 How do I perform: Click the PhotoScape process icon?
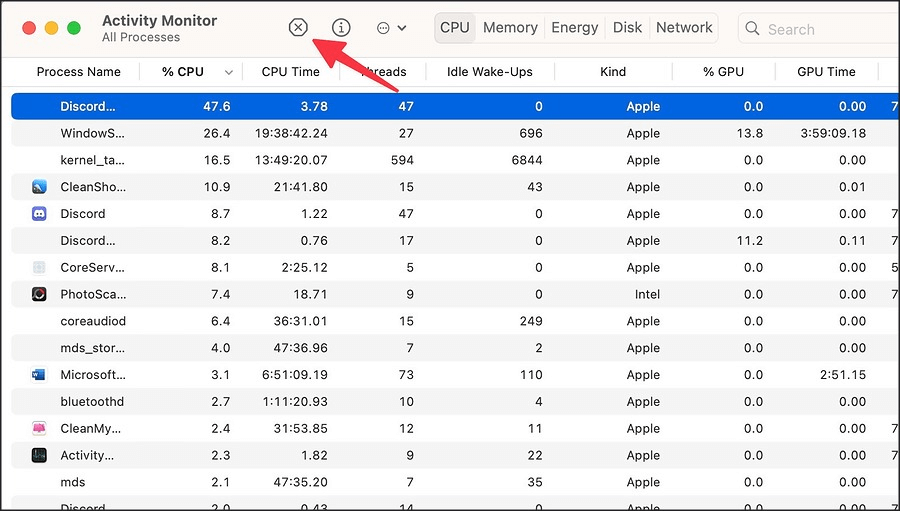click(40, 294)
